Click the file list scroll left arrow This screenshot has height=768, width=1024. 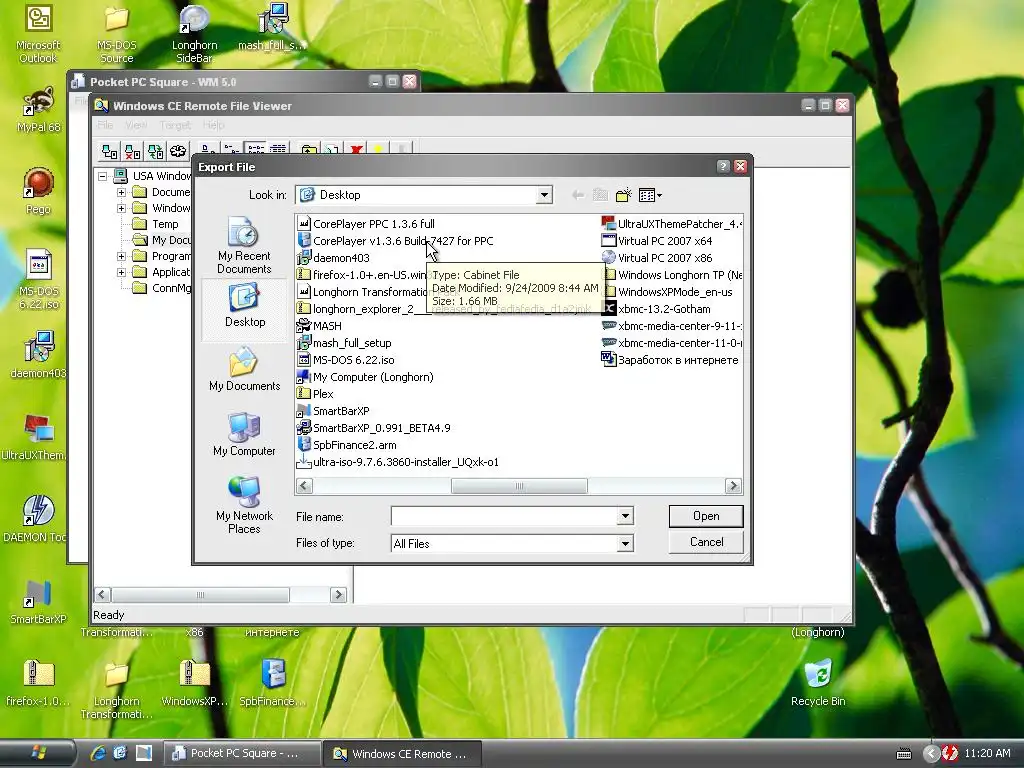point(304,486)
